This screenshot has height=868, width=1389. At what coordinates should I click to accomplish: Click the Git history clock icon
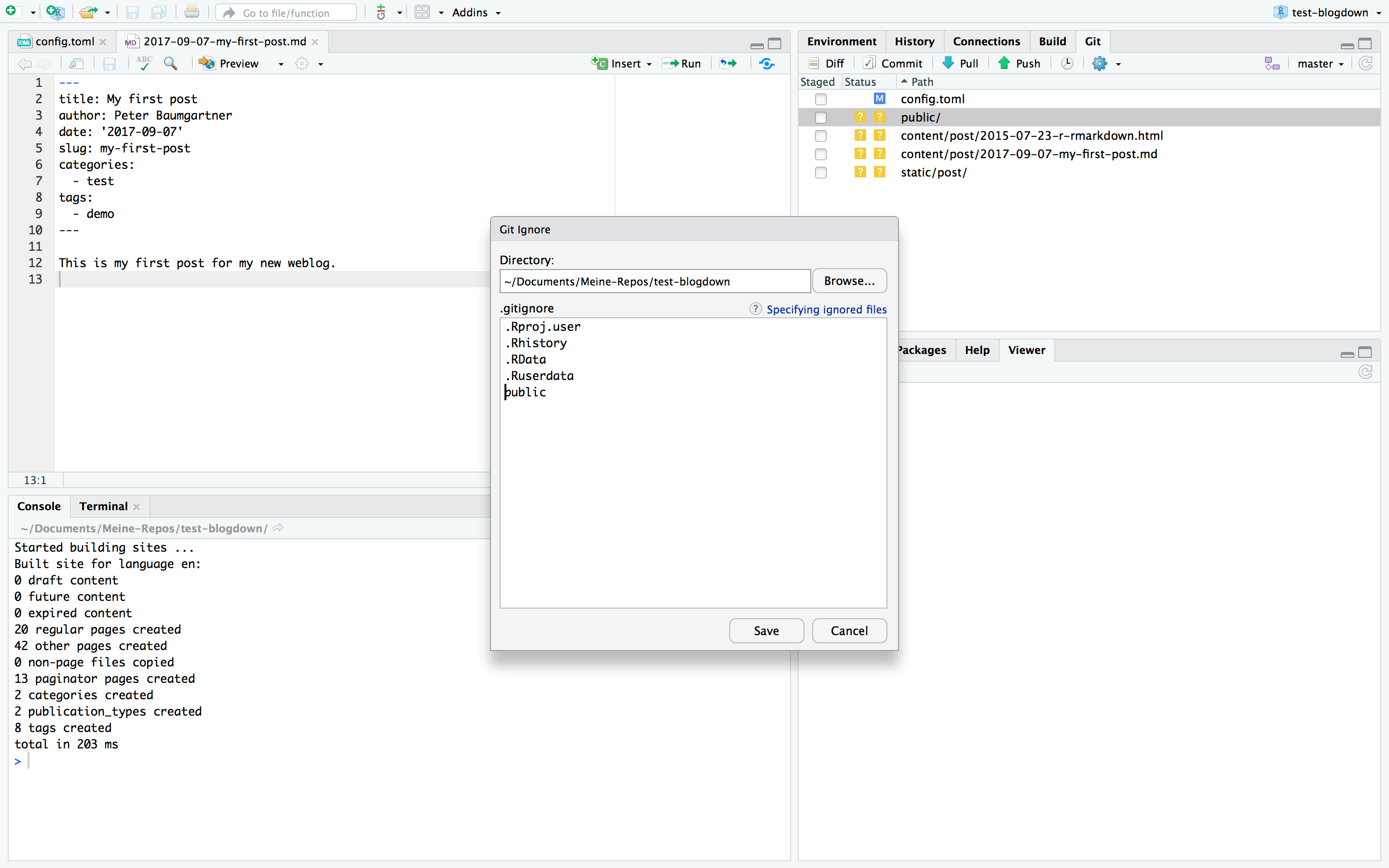tap(1066, 63)
